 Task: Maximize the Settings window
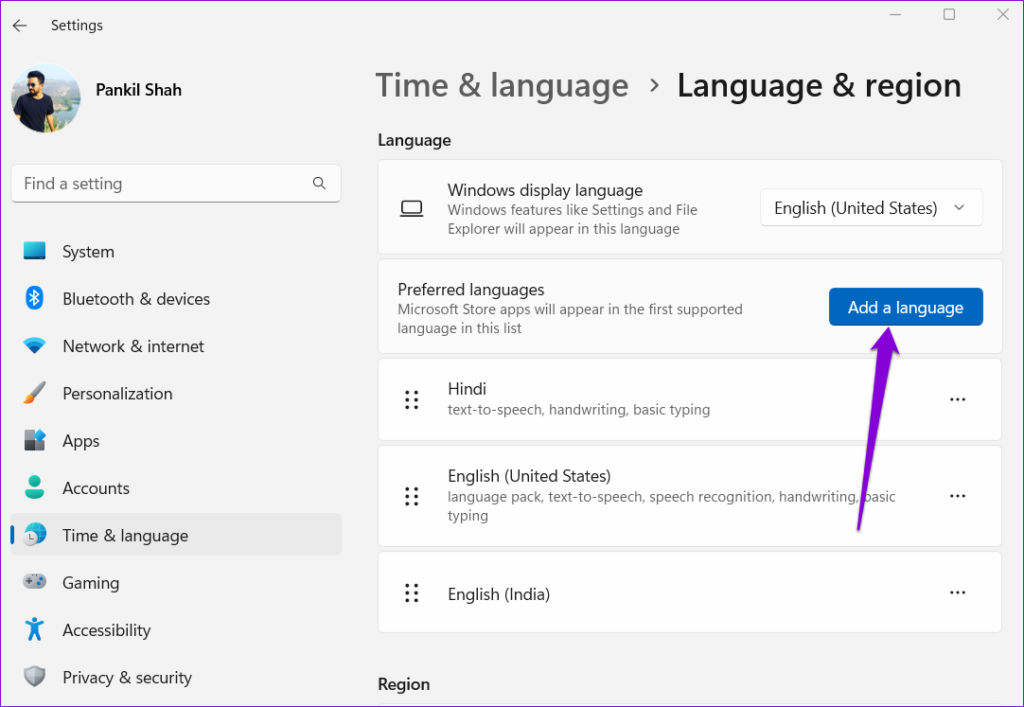(949, 14)
